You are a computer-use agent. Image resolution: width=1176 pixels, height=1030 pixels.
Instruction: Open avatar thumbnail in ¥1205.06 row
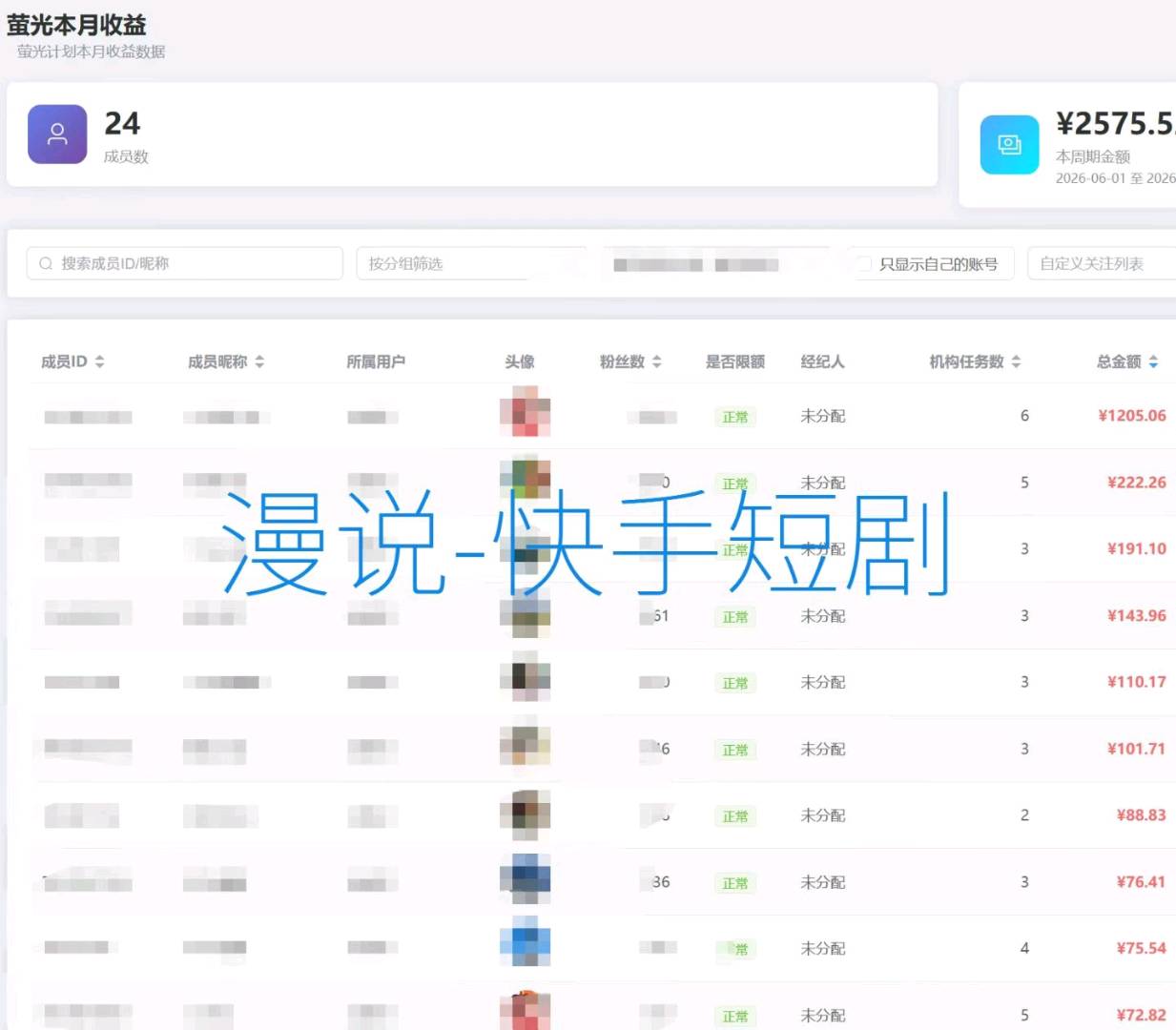[525, 411]
